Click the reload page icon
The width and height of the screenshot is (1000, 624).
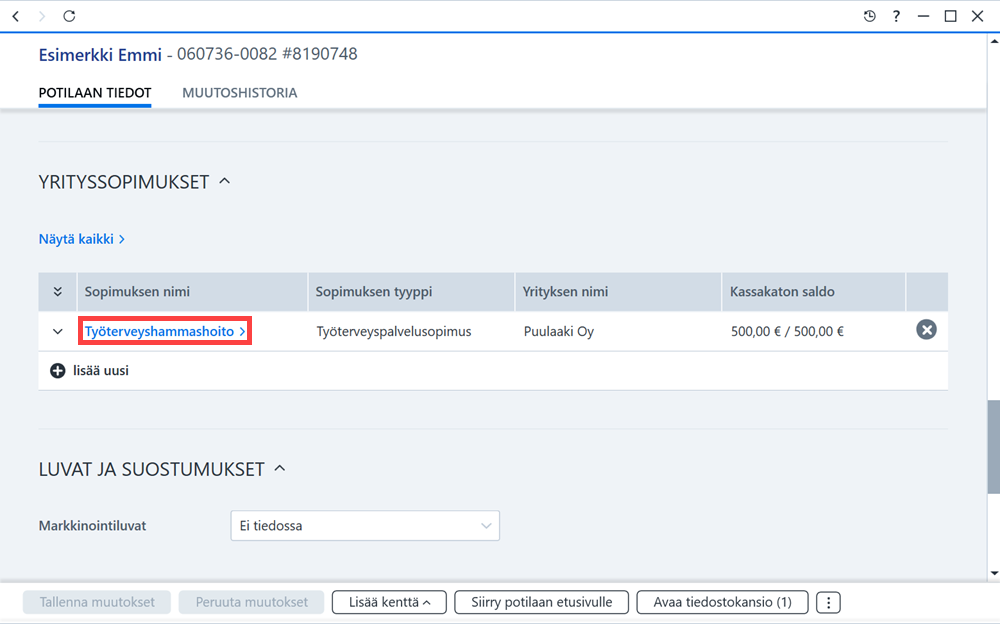[x=69, y=16]
